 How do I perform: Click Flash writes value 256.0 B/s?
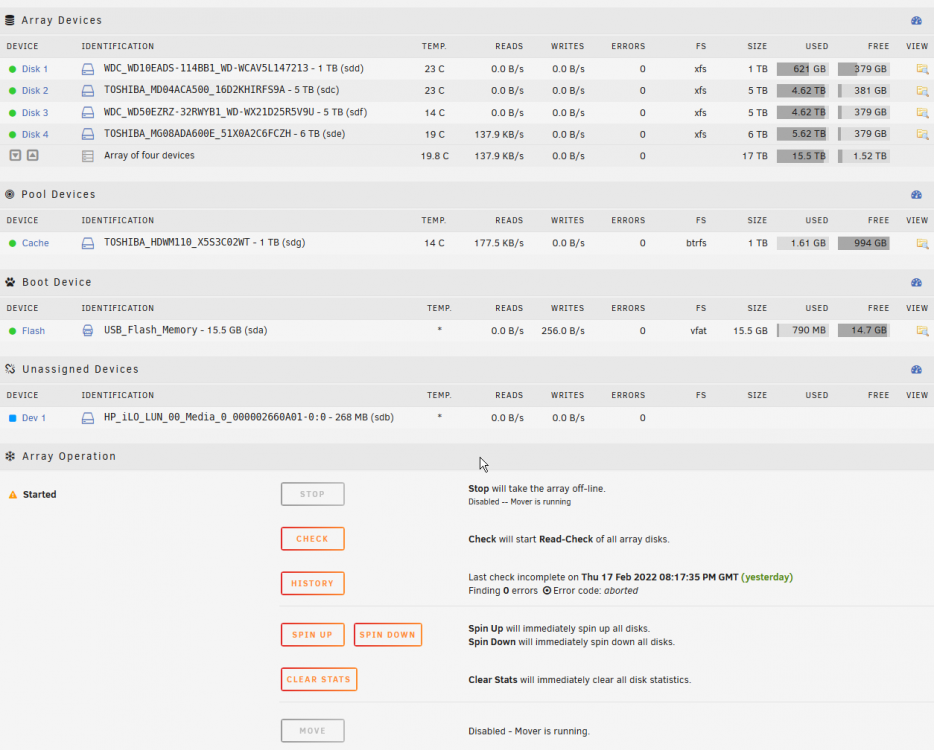562,331
